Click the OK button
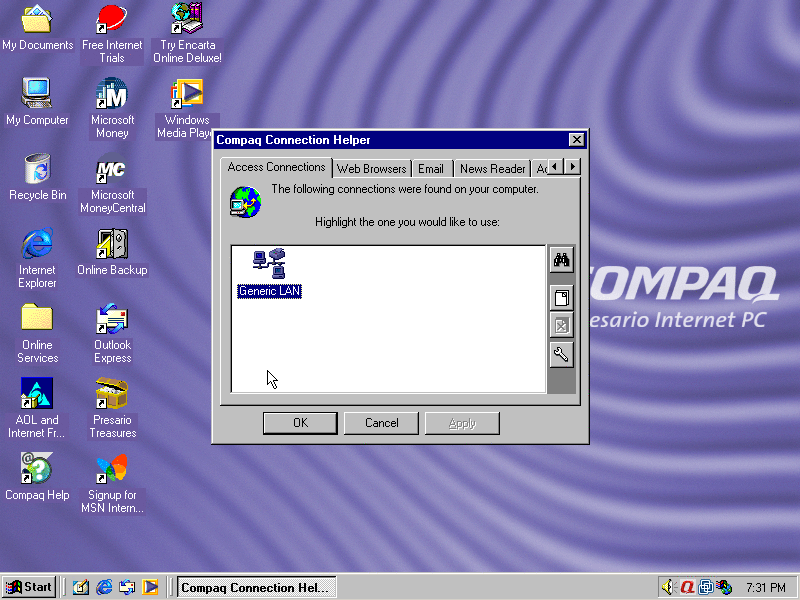Screen dimensions: 800x600 pyautogui.click(x=300, y=423)
